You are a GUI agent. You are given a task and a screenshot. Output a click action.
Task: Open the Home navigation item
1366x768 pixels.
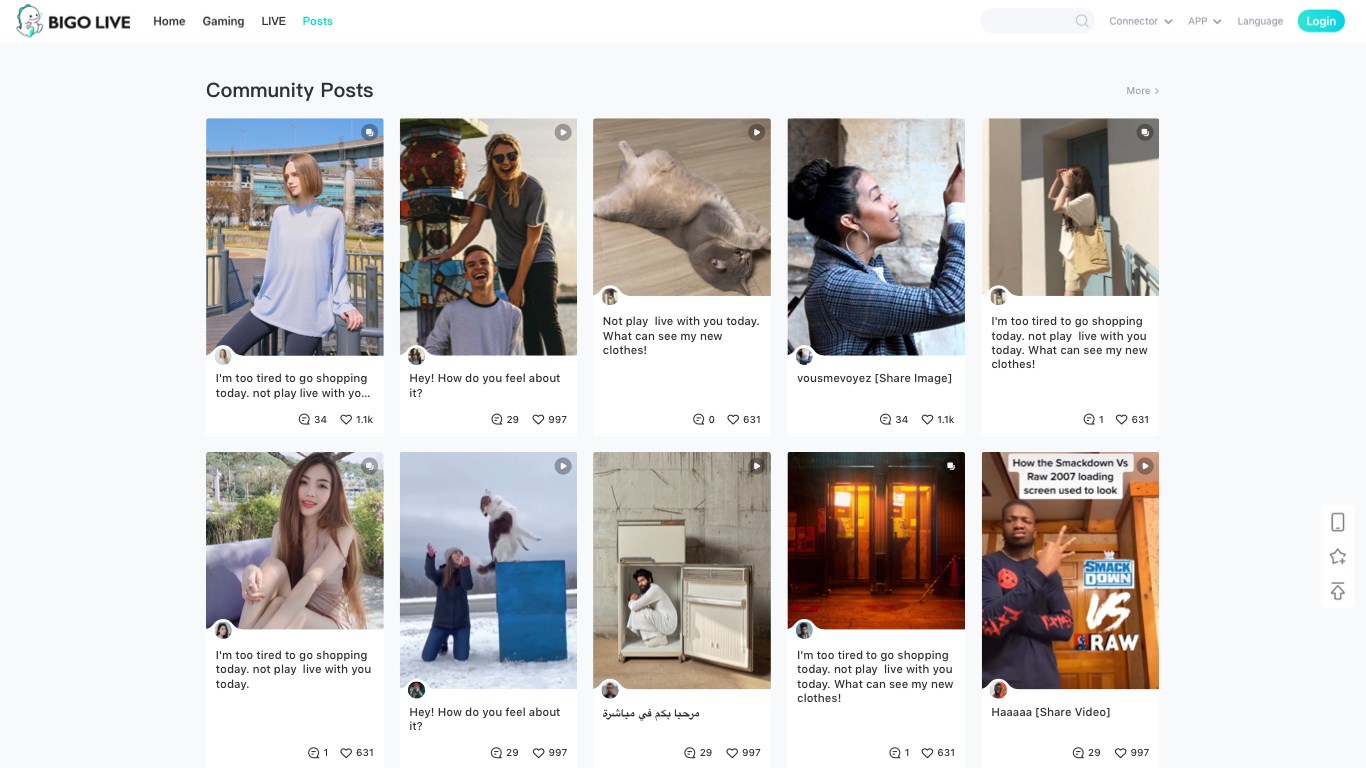pyautogui.click(x=169, y=21)
